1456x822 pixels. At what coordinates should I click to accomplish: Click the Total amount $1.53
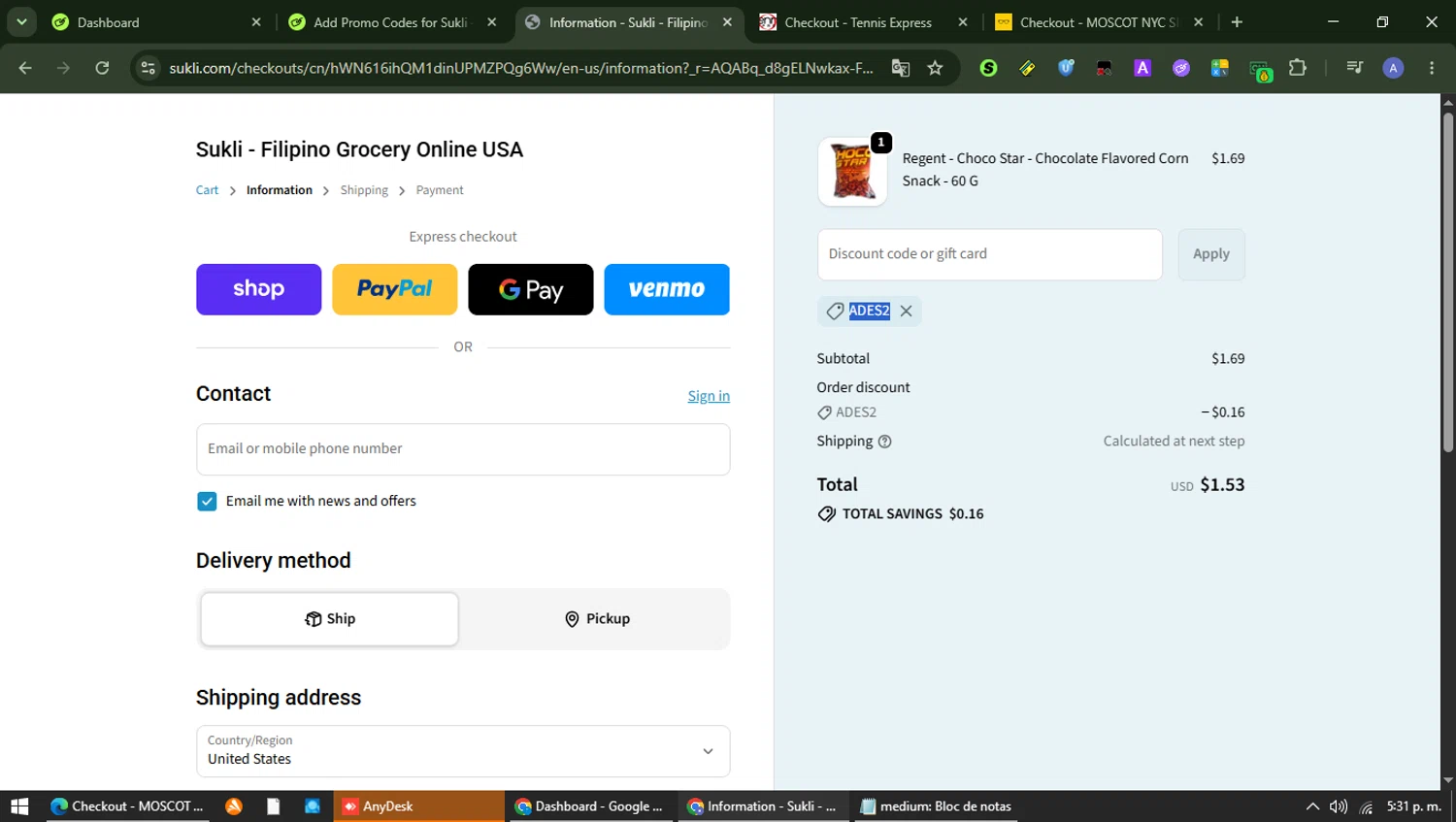point(1222,484)
